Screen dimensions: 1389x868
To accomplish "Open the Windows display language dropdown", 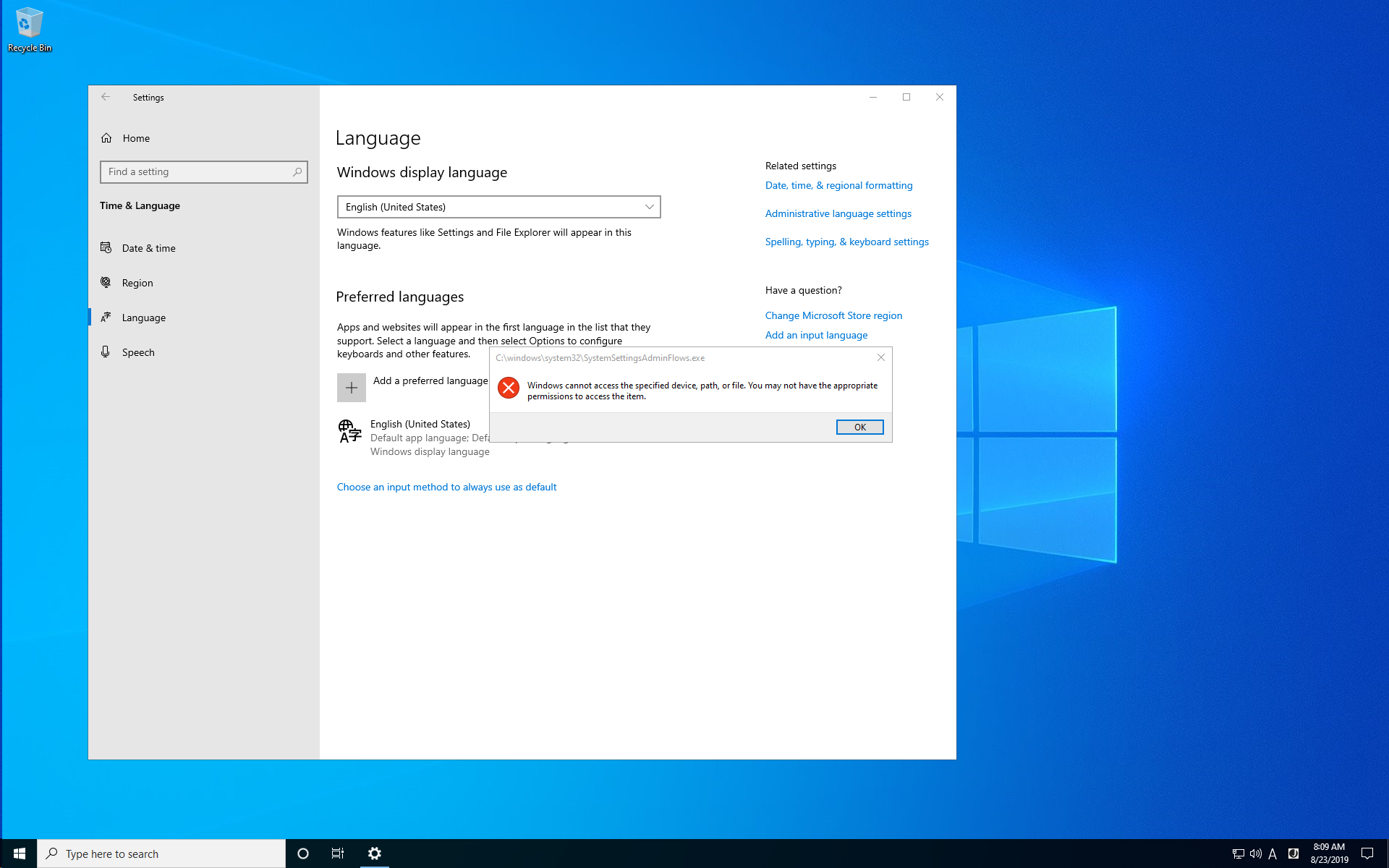I will (498, 207).
